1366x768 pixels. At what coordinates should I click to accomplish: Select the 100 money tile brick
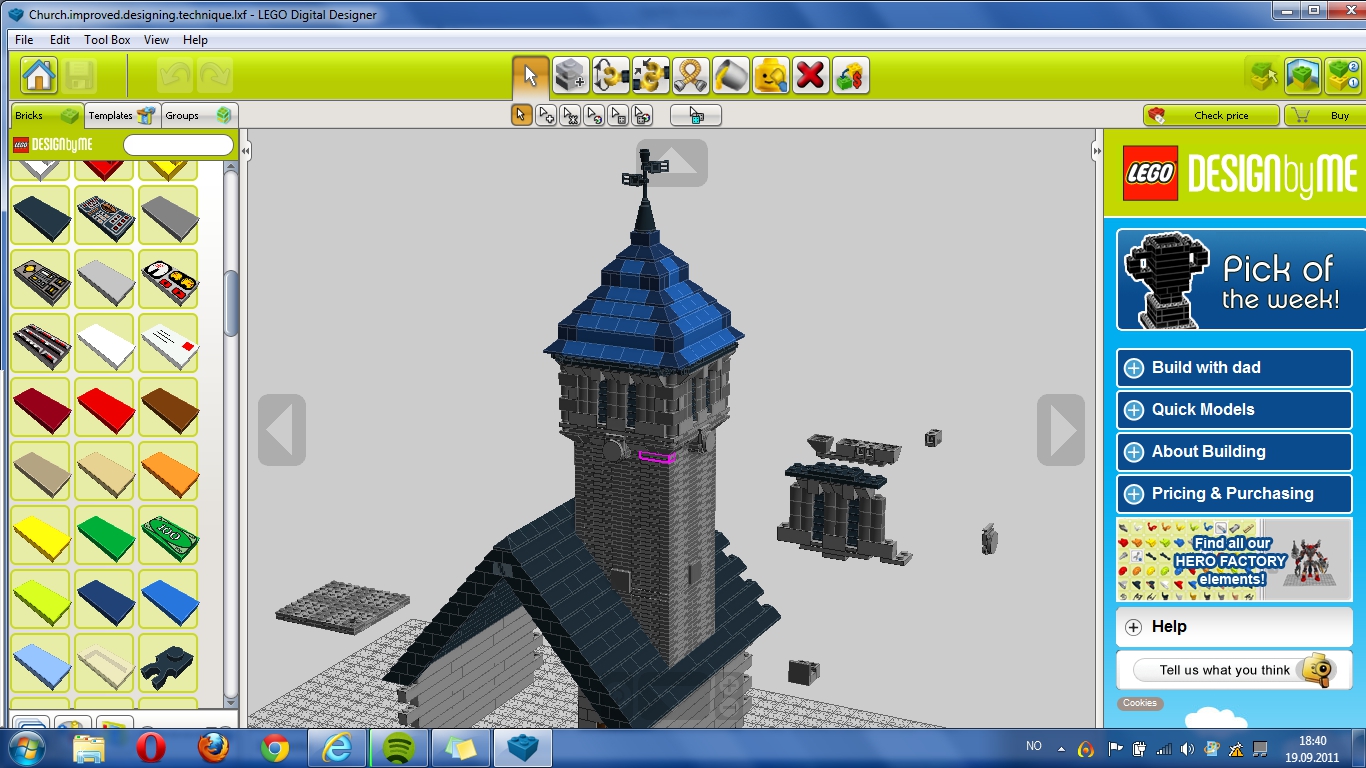pyautogui.click(x=168, y=535)
